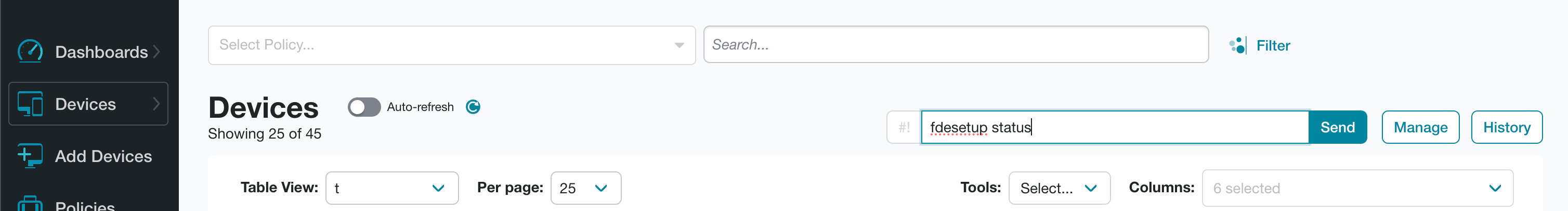Click the shebang #! prefix icon

pyautogui.click(x=904, y=128)
